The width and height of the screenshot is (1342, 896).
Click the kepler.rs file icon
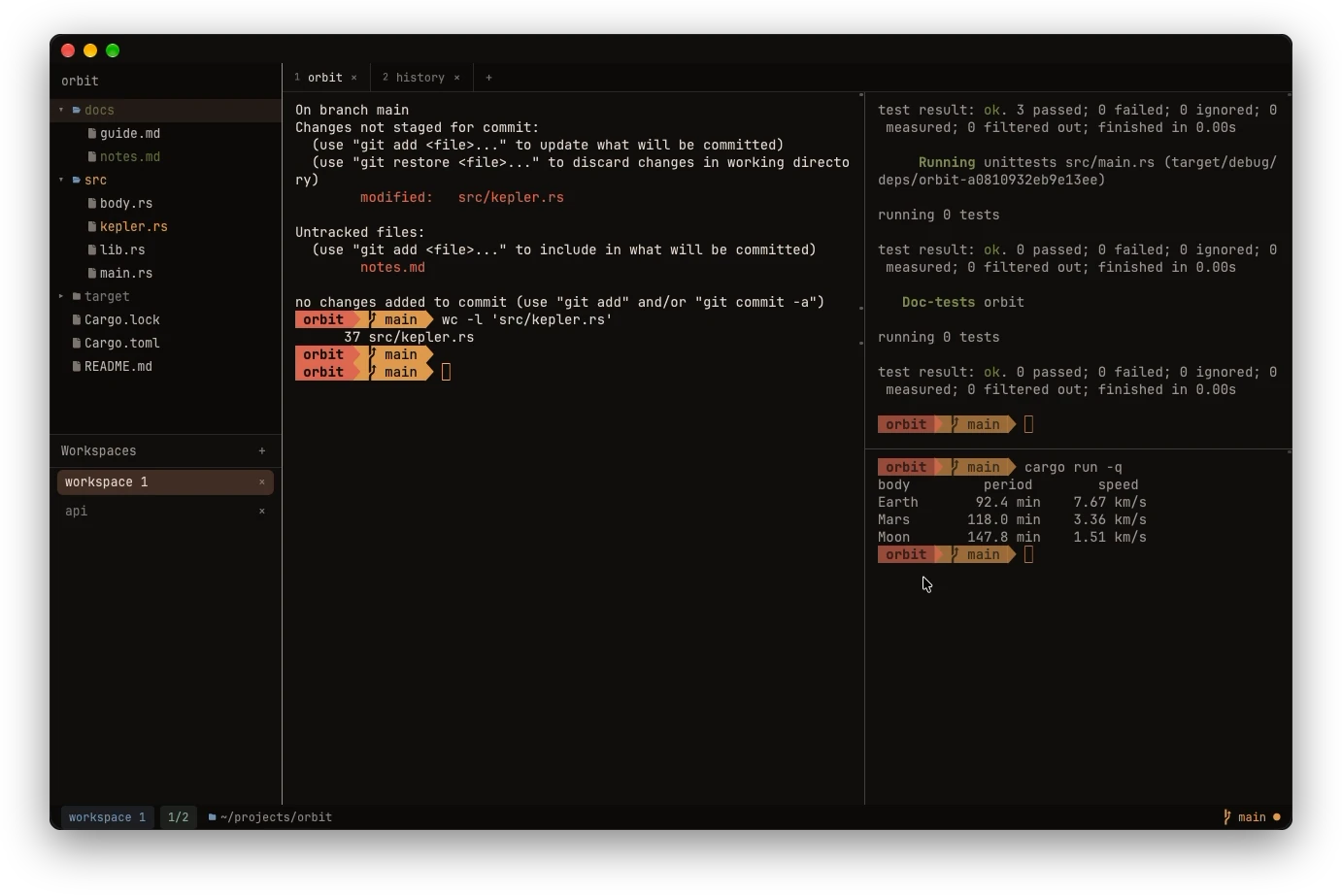(92, 226)
